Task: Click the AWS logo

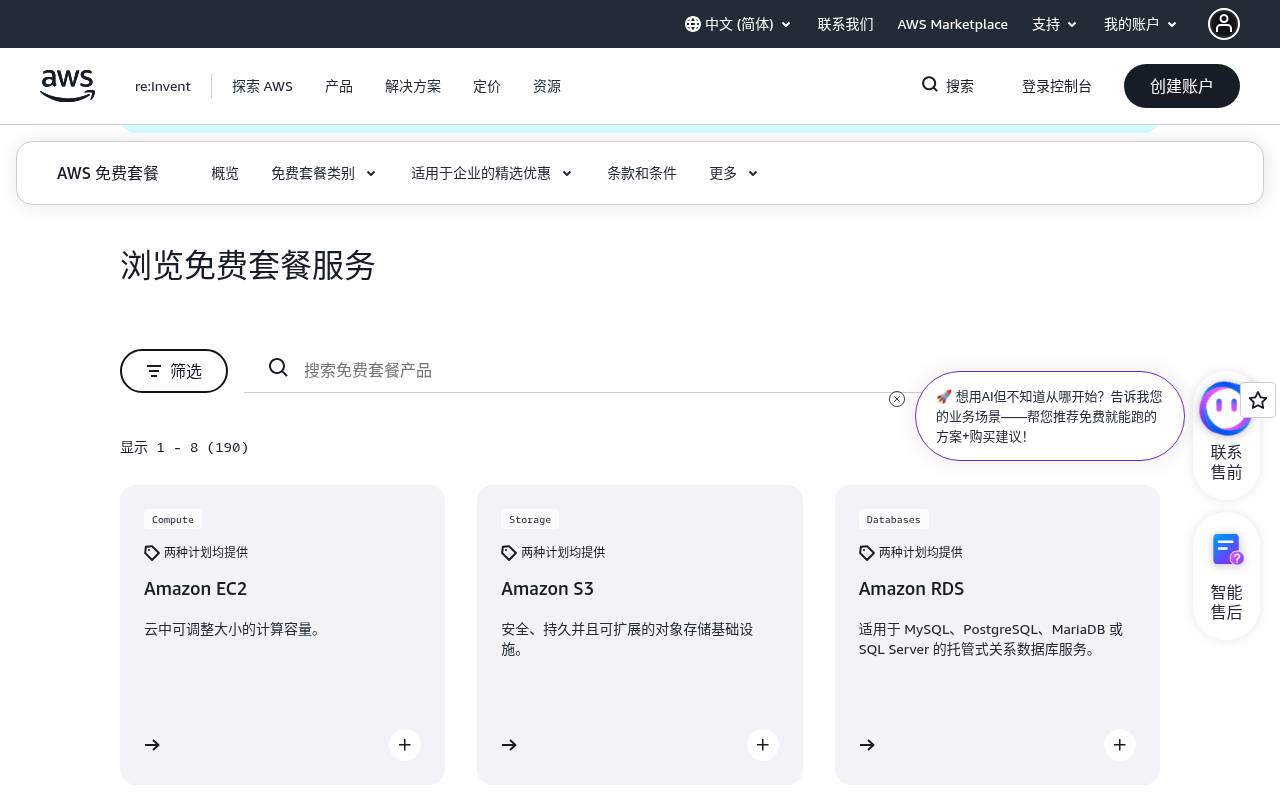Action: pos(68,86)
